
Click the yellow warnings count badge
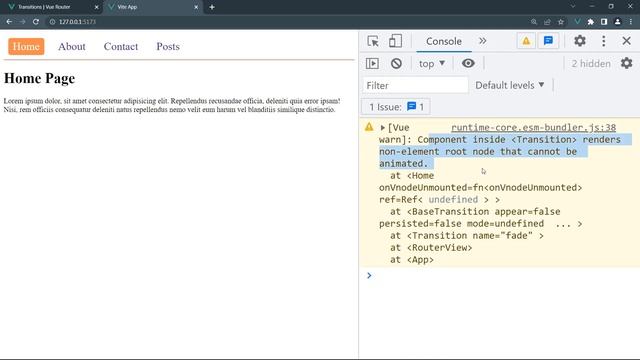tap(526, 41)
